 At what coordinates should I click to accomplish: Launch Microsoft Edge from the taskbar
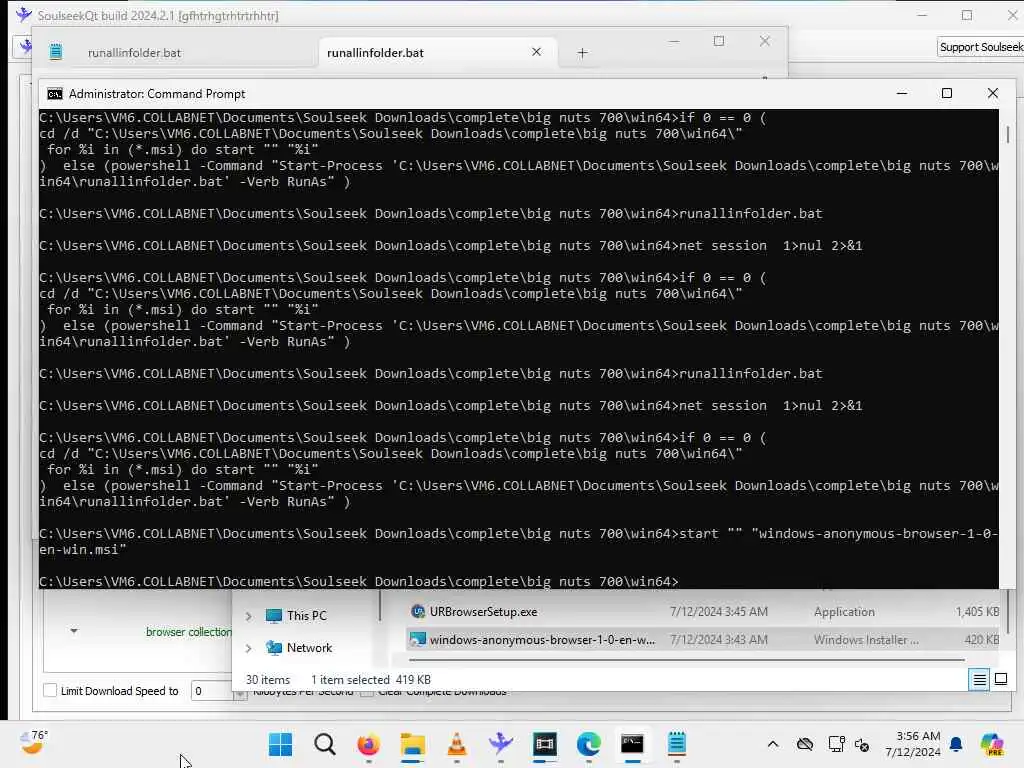coord(588,744)
